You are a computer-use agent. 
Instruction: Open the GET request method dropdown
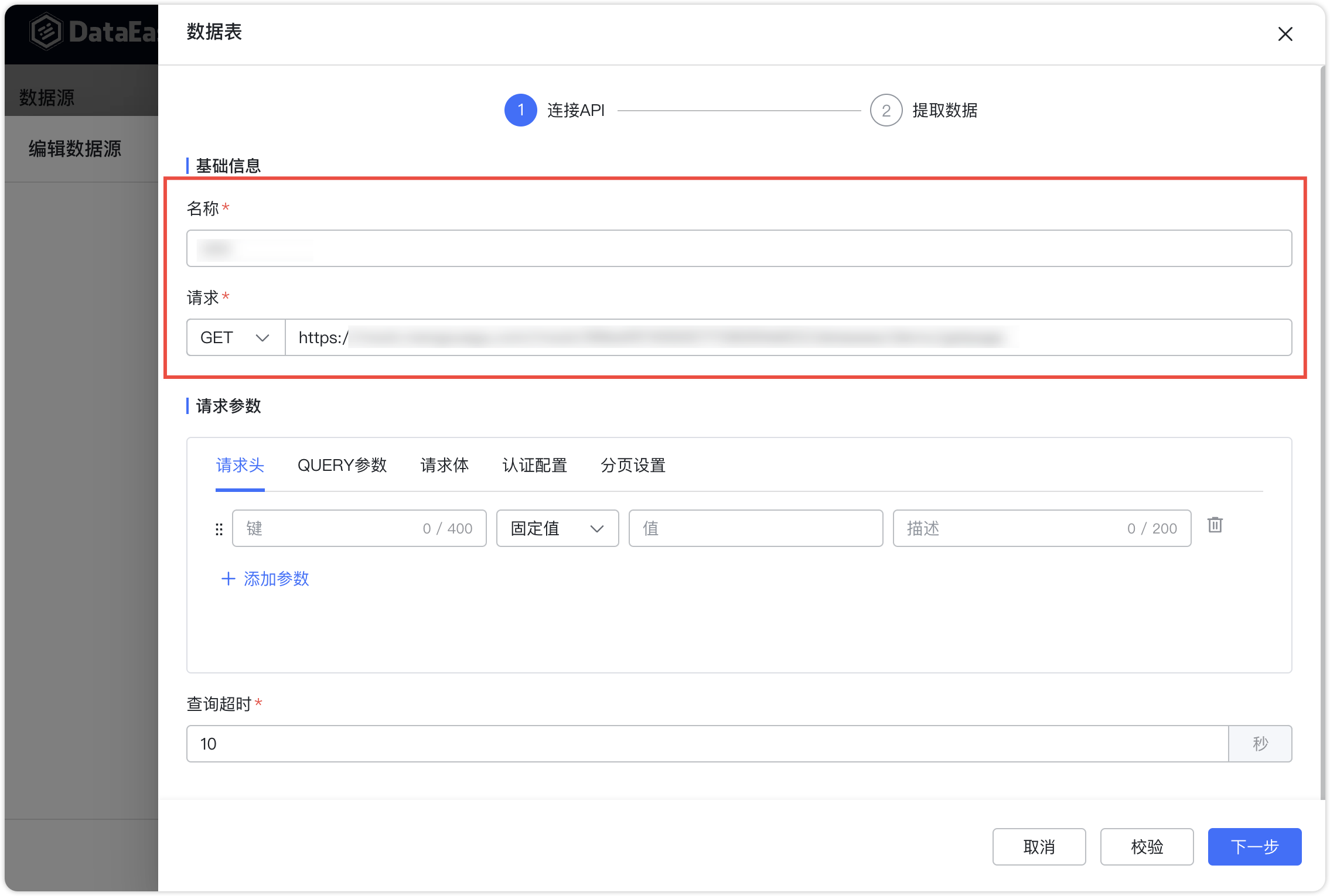point(236,337)
